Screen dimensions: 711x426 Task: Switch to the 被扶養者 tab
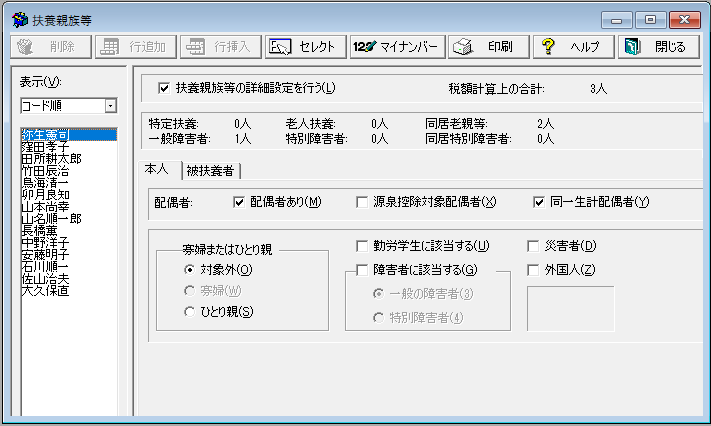(x=210, y=170)
